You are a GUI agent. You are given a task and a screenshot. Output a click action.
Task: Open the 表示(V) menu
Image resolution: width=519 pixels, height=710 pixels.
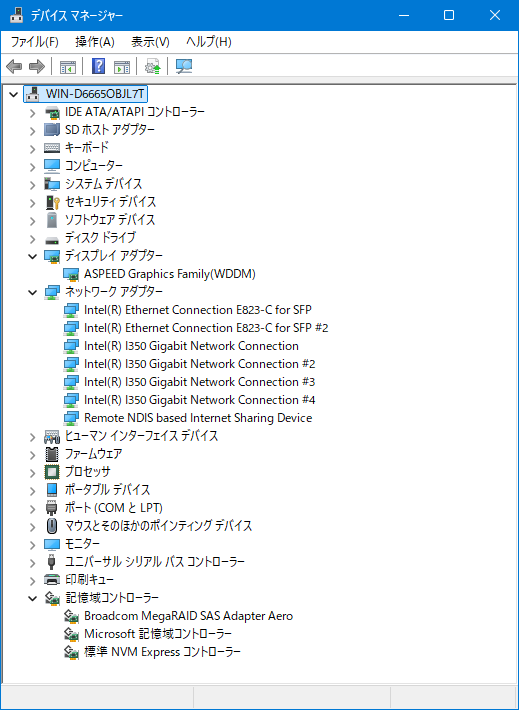[x=150, y=42]
